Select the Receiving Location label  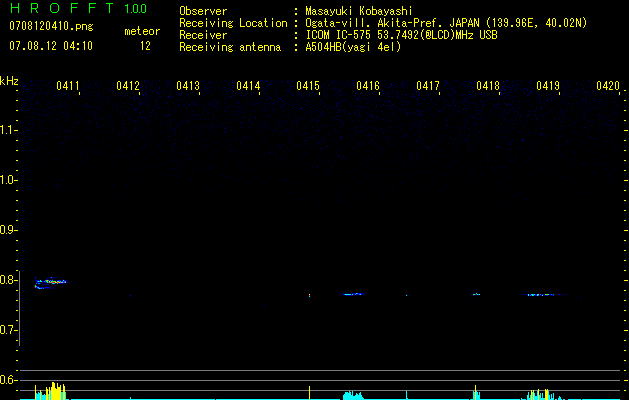tap(233, 23)
